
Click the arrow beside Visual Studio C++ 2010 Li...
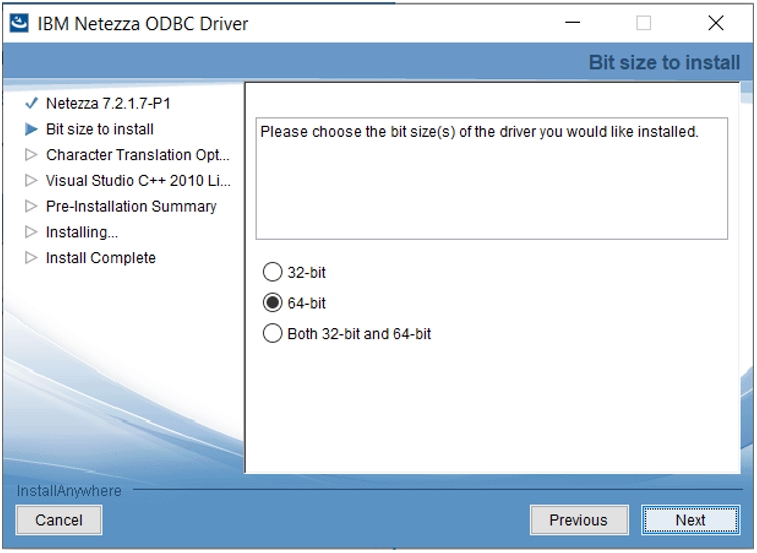coord(31,180)
